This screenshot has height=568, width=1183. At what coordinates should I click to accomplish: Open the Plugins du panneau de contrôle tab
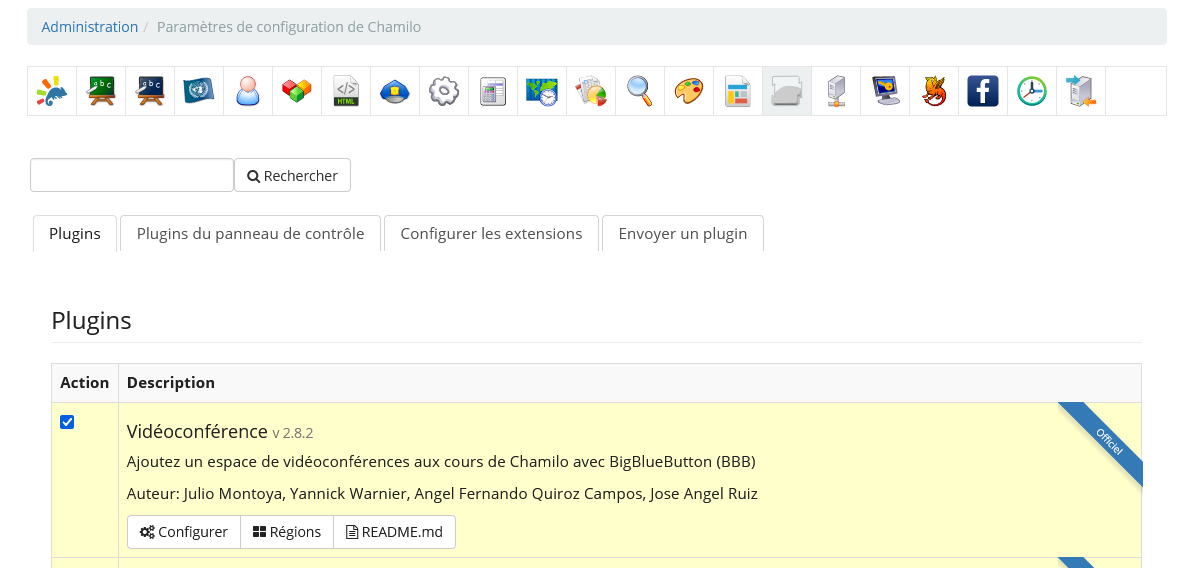[x=250, y=234]
